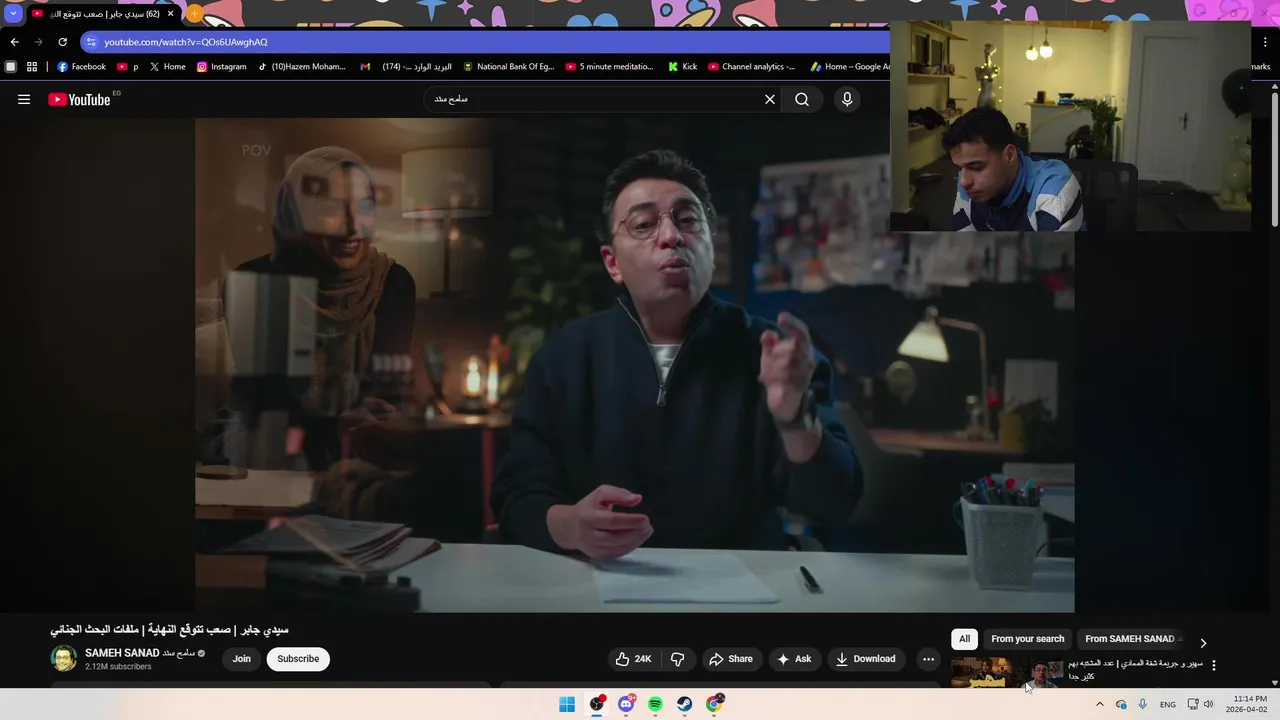Click the Download button

click(866, 659)
